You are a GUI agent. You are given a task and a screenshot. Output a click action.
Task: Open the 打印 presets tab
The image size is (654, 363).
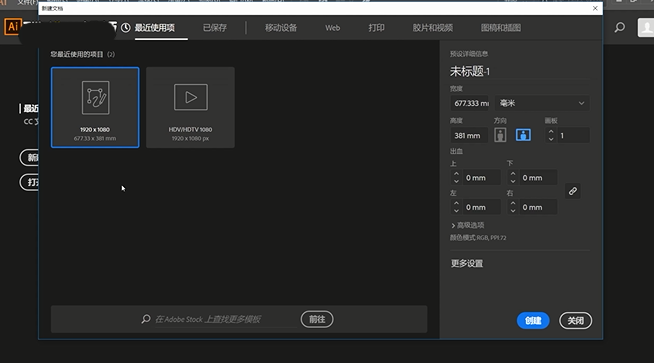coord(376,28)
